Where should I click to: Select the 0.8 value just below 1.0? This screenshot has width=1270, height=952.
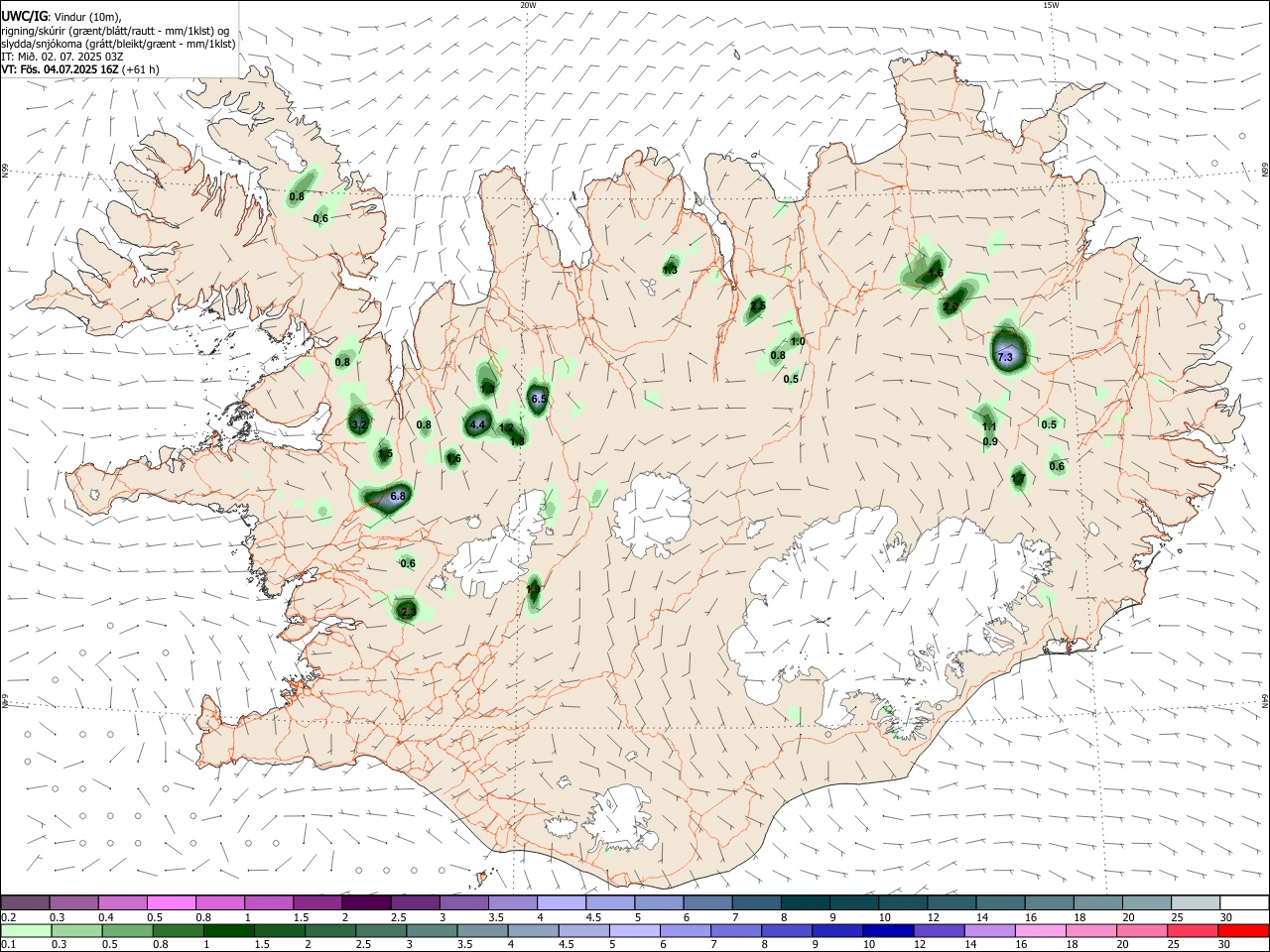point(778,355)
